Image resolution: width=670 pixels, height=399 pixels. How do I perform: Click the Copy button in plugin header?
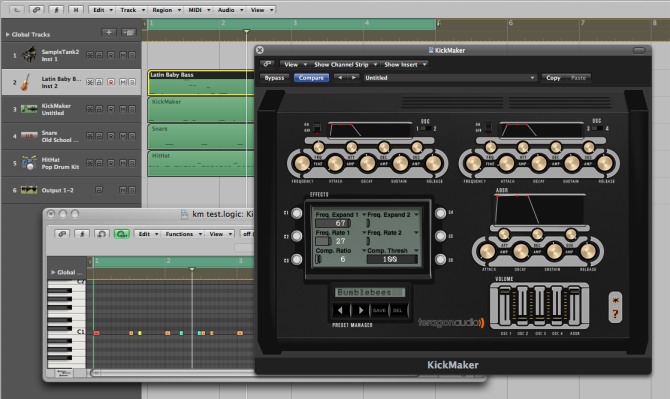coord(553,78)
